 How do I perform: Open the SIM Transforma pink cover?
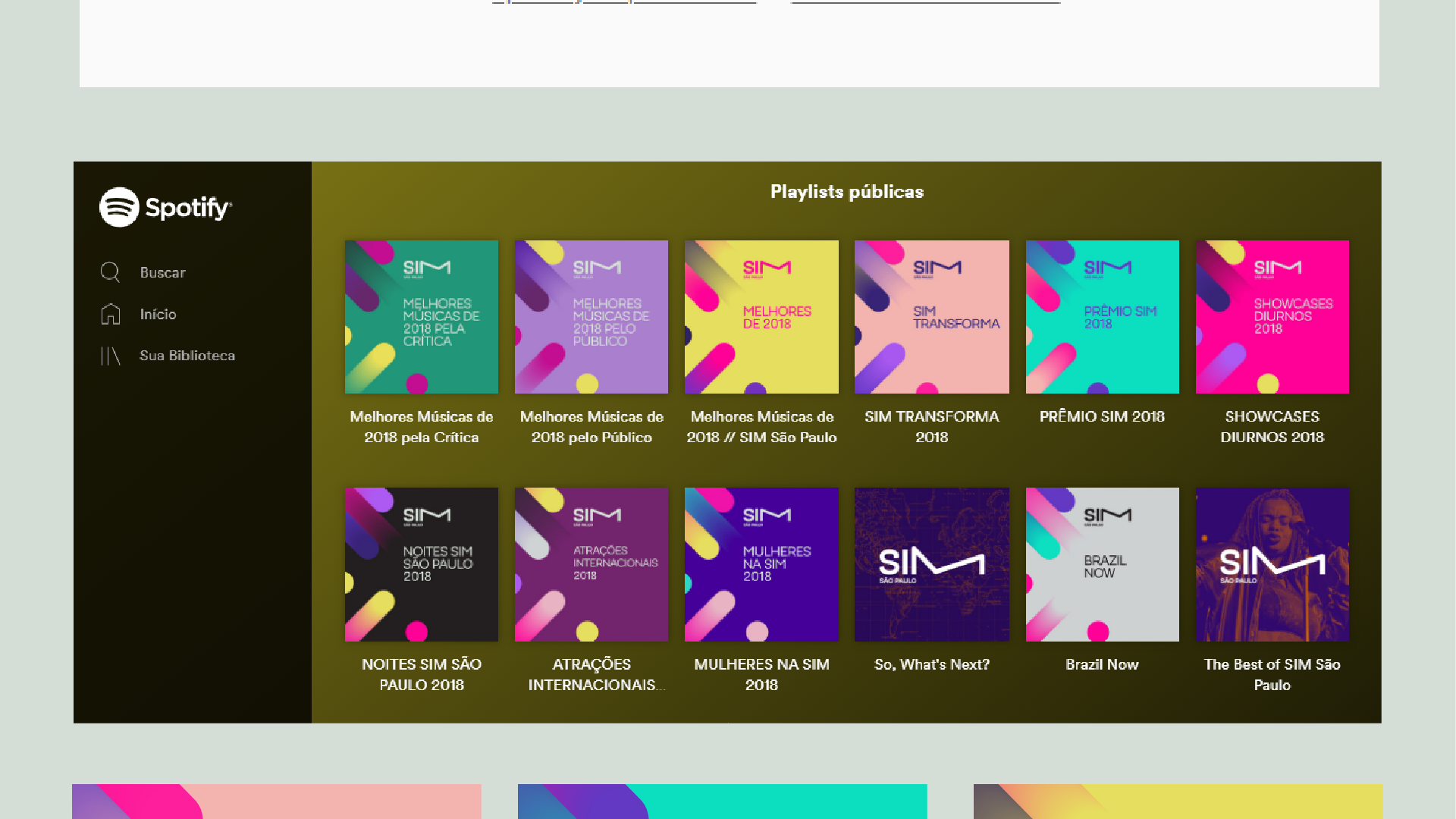[931, 317]
